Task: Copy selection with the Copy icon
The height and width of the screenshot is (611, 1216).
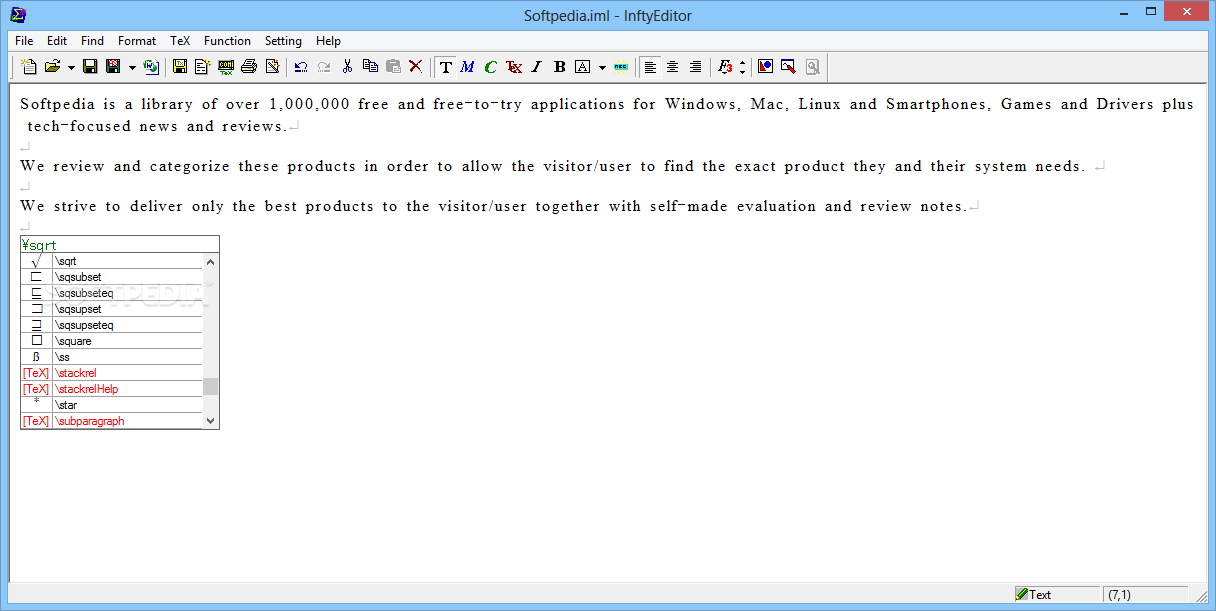Action: [370, 67]
